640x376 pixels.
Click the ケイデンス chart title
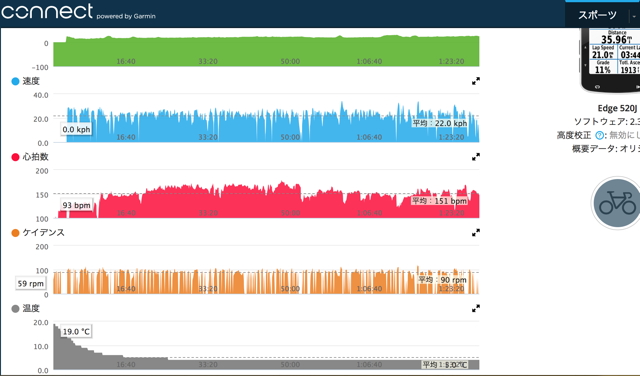[44, 233]
